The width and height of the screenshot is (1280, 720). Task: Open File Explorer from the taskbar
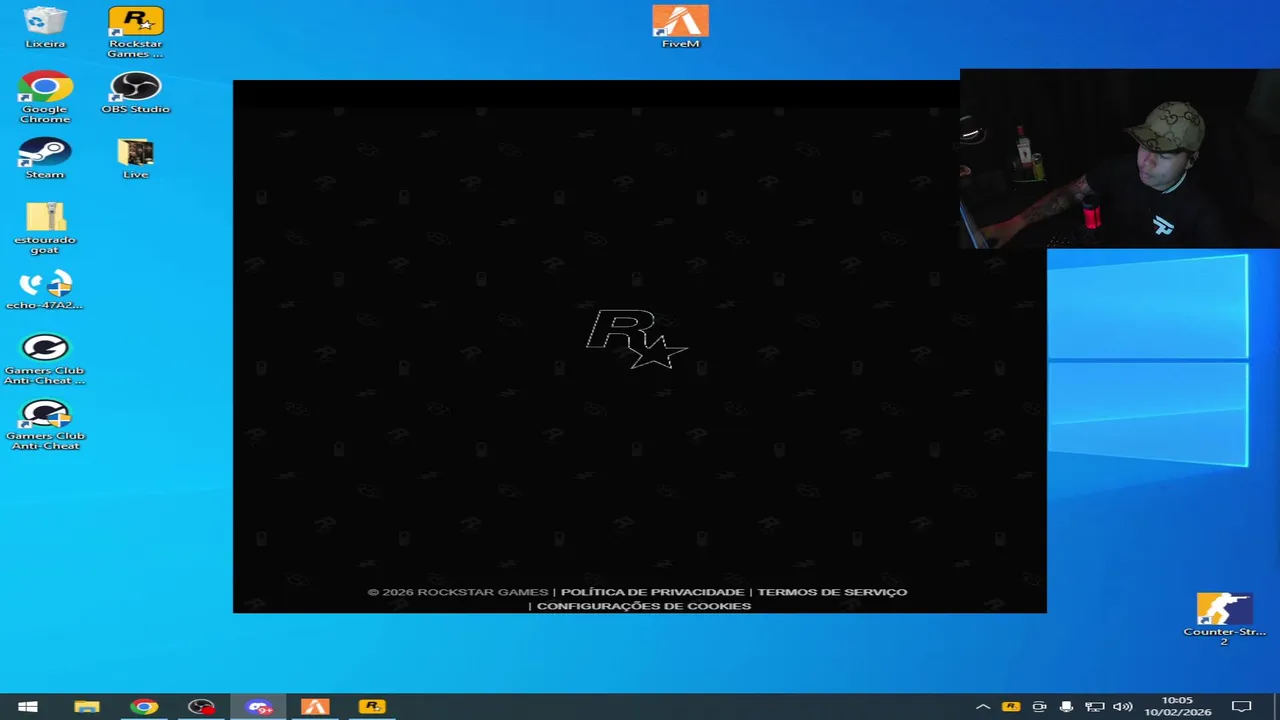87,707
